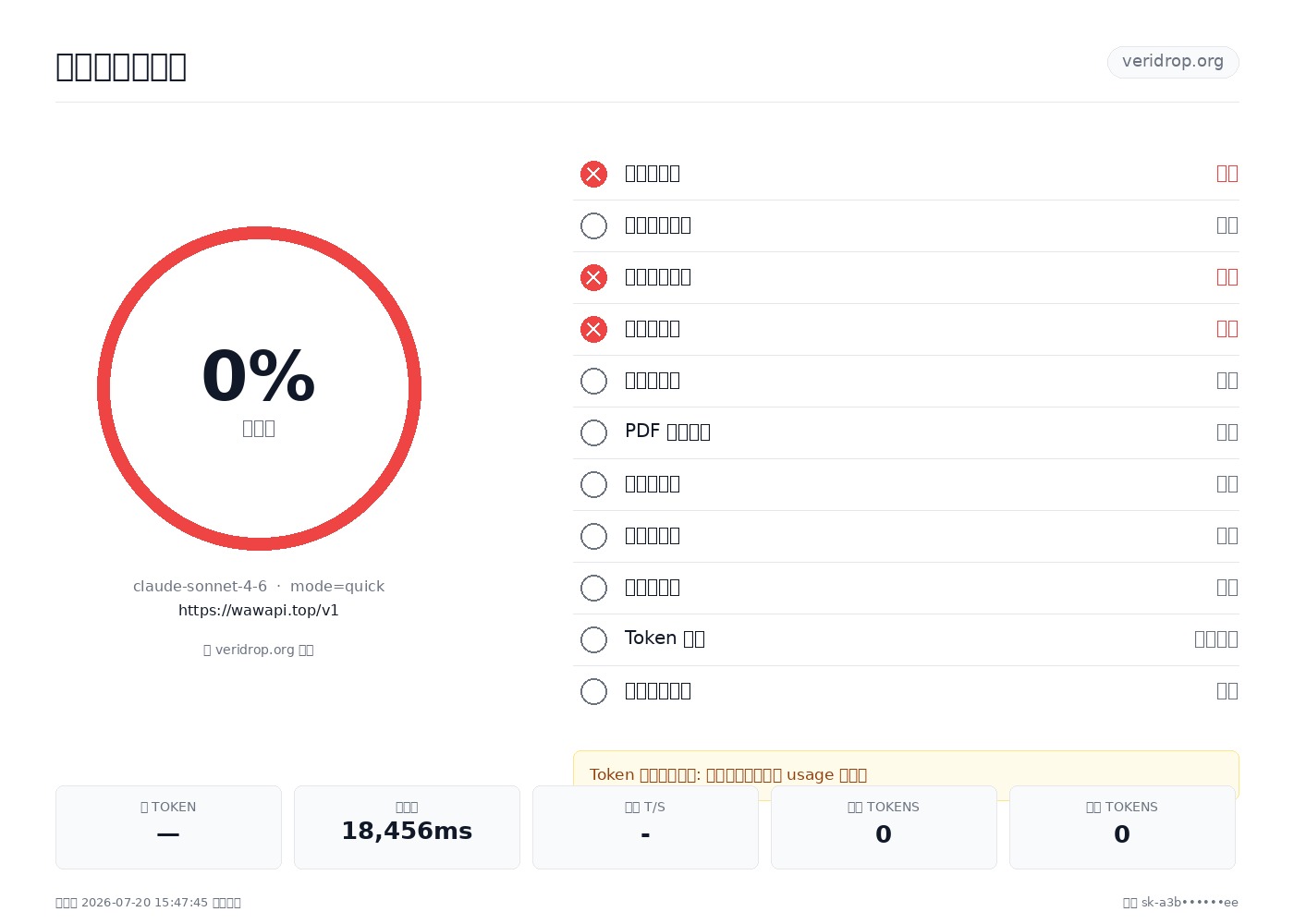The width and height of the screenshot is (1294, 924).
Task: Click the empty circle between the upper red X icons
Action: (593, 225)
